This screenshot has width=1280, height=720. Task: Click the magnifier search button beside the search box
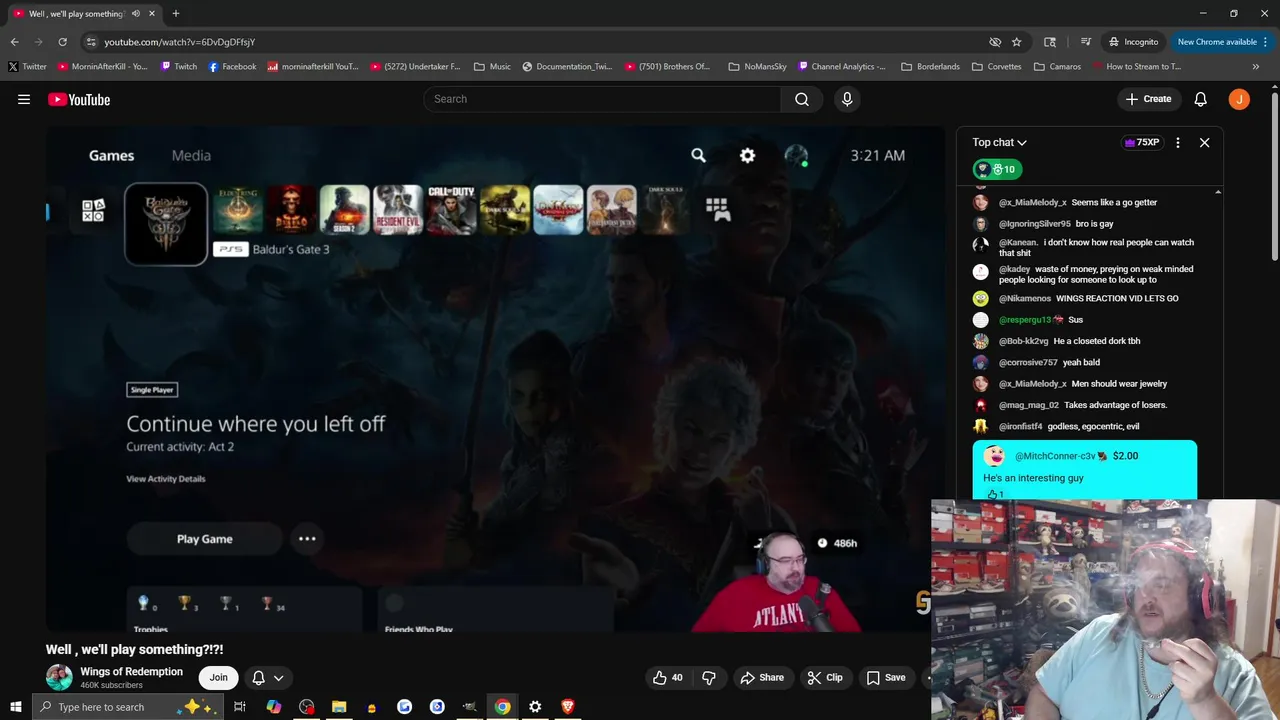[x=802, y=99]
